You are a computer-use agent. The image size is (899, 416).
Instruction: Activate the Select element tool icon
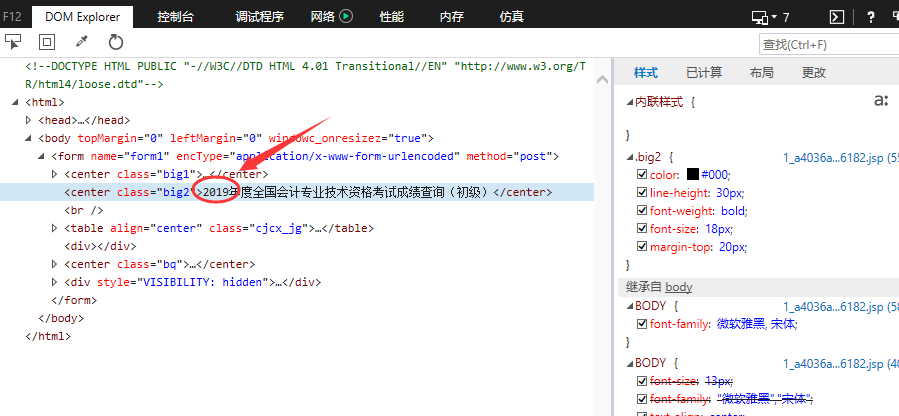(13, 42)
